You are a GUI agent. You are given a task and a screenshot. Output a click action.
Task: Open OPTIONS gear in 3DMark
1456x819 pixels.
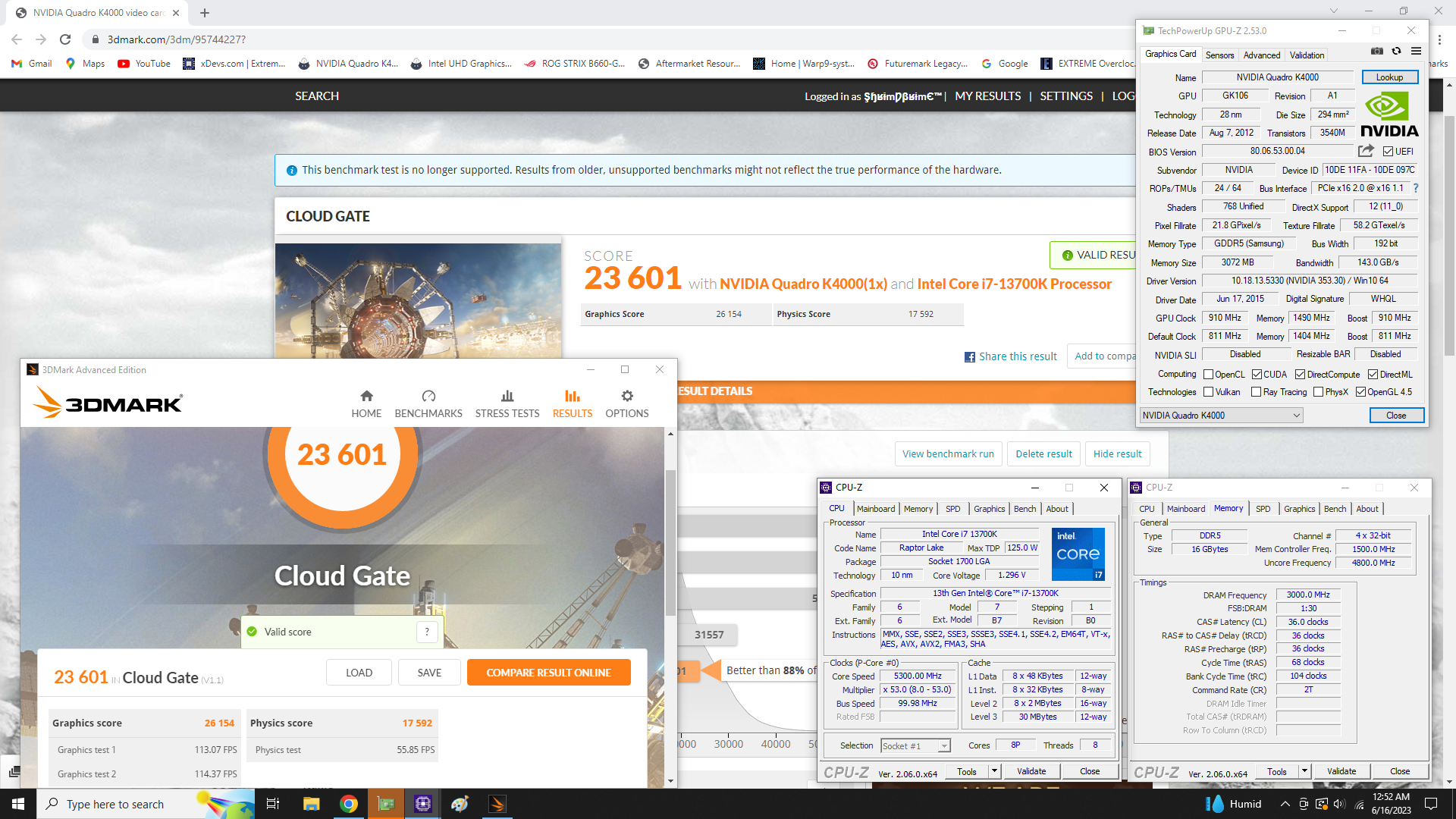[627, 403]
